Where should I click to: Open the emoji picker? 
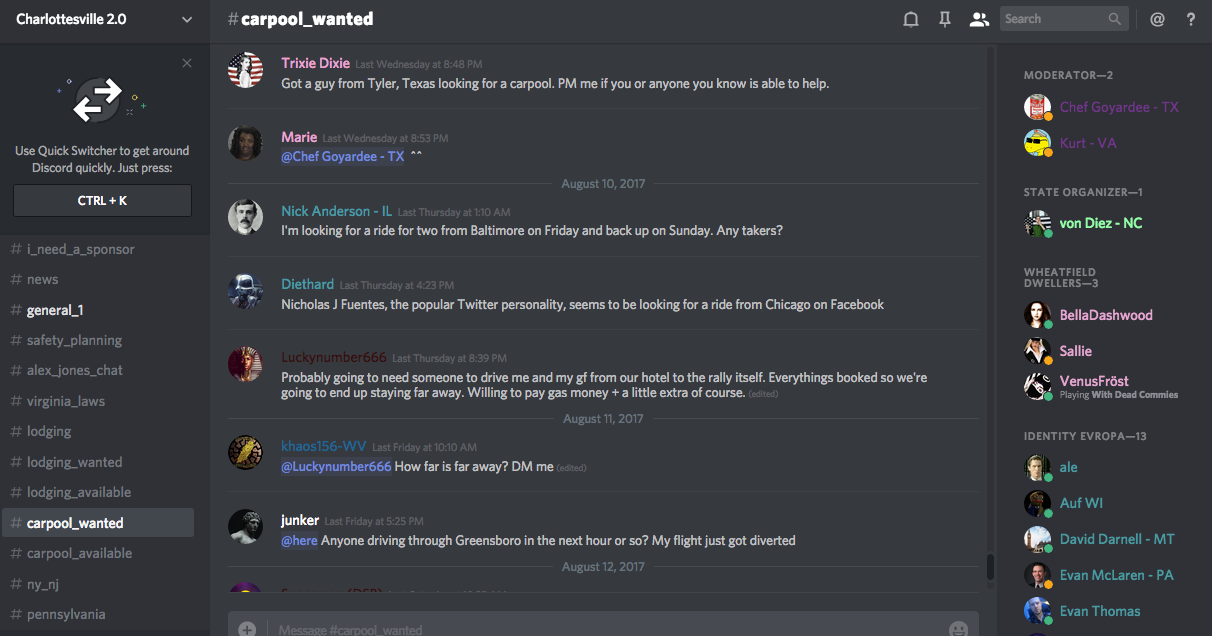958,629
